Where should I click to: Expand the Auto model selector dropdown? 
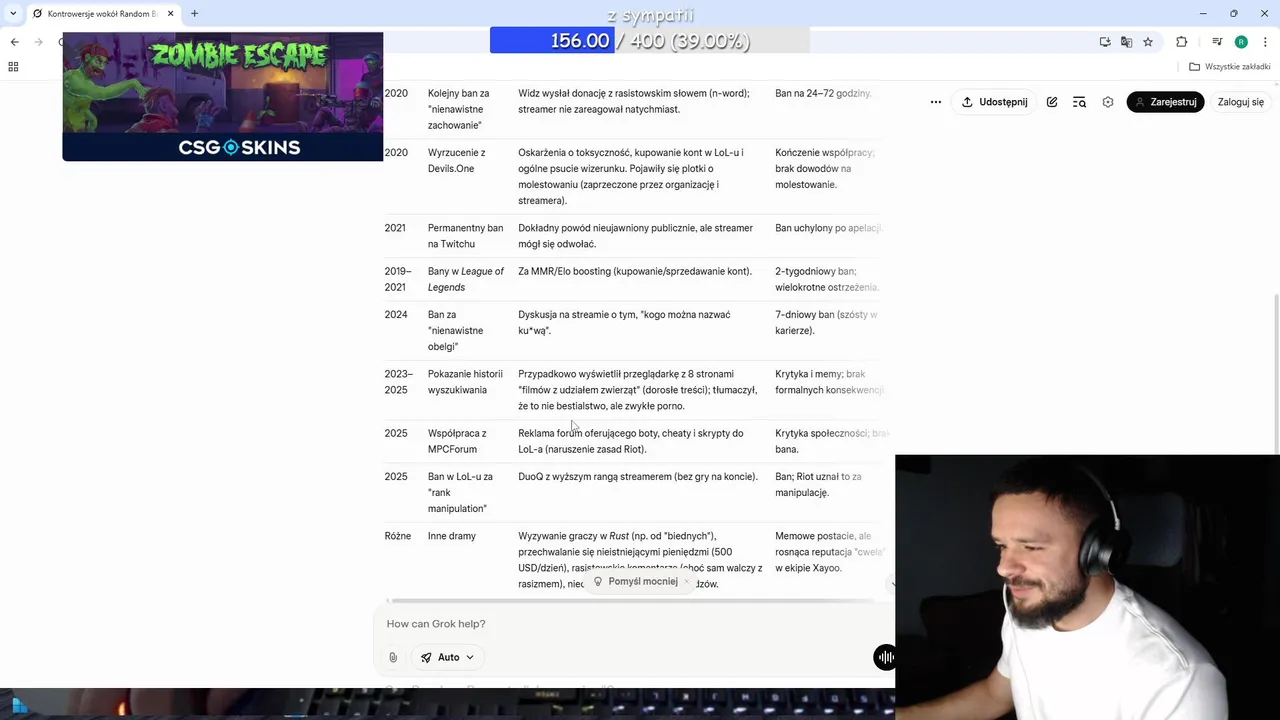[447, 657]
